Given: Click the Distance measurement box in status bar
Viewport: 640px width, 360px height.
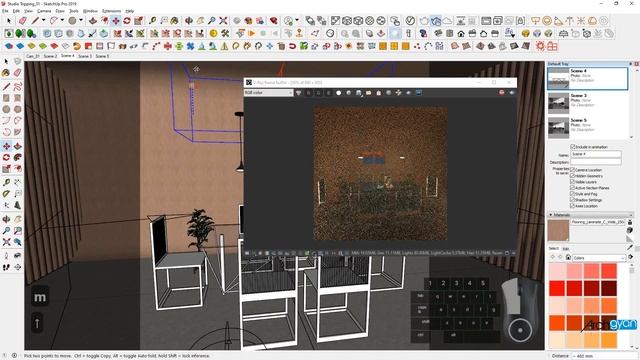Looking at the screenshot, I should tap(605, 356).
